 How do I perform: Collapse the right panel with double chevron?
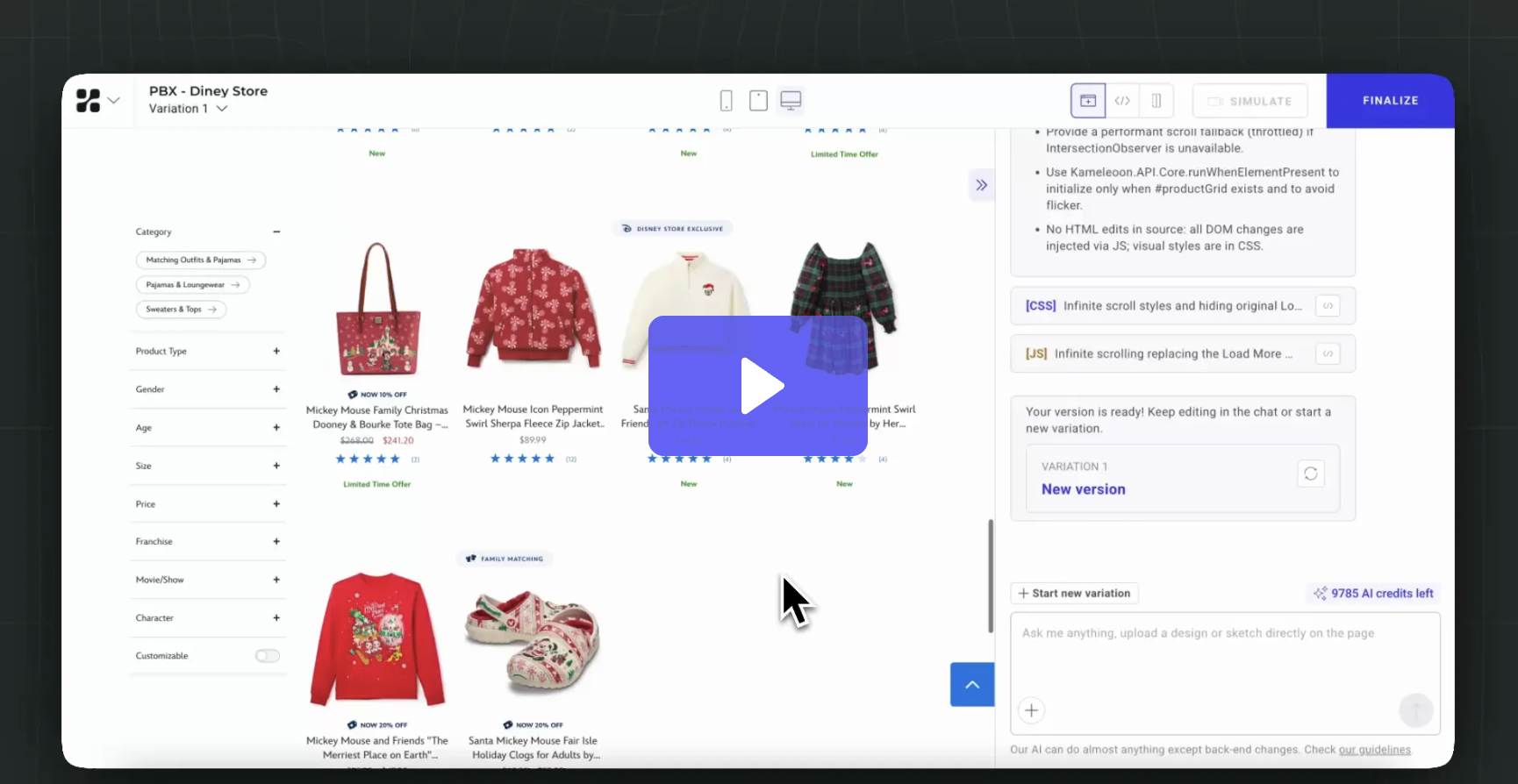982,185
